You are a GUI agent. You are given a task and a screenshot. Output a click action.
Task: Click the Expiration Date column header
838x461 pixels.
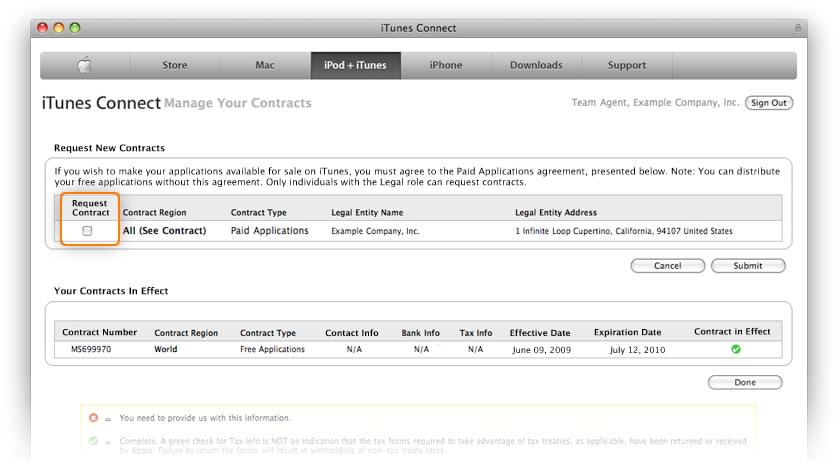tap(627, 332)
